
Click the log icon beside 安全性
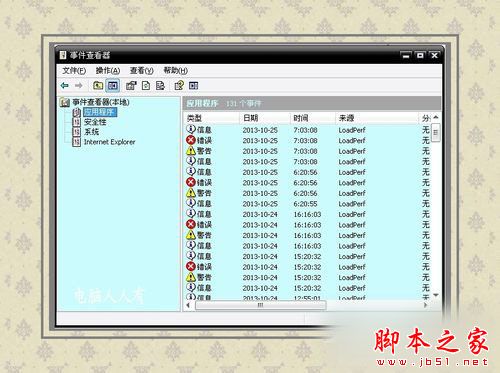pyautogui.click(x=77, y=122)
